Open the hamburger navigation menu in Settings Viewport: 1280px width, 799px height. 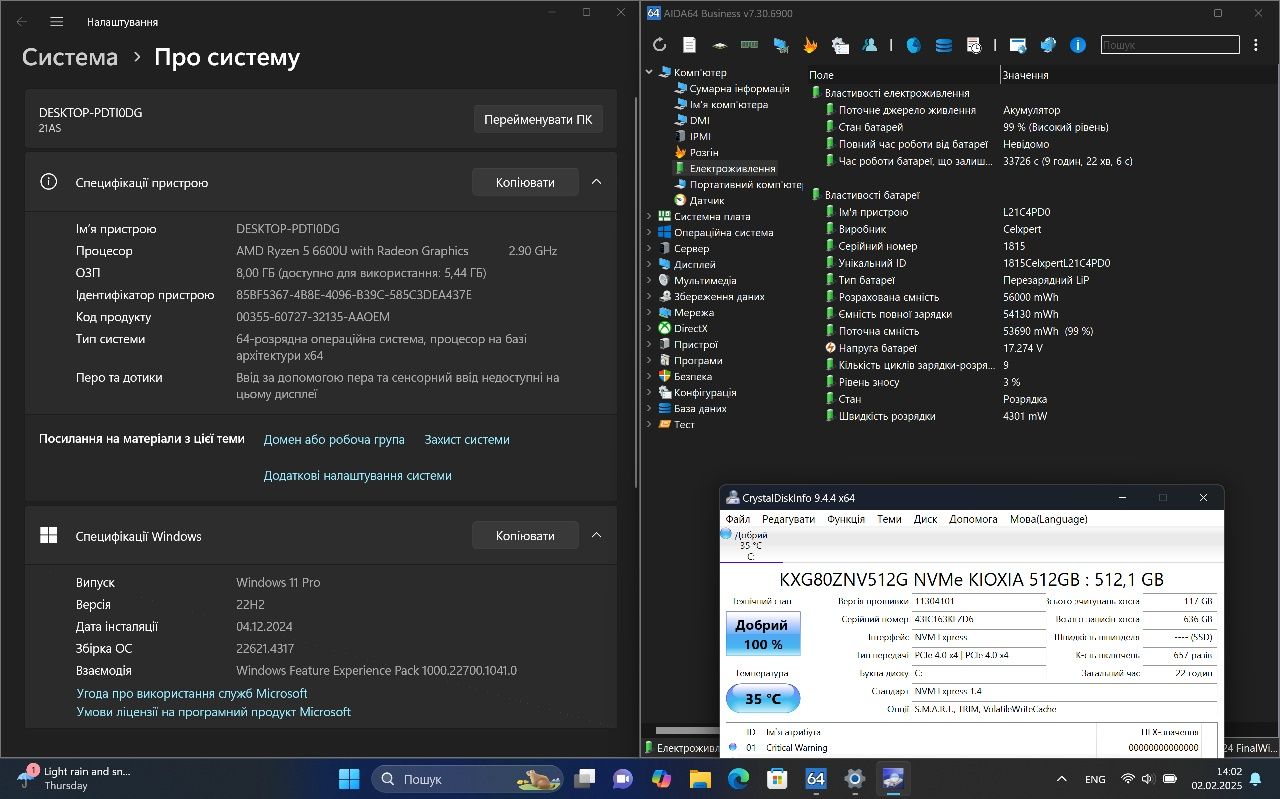(57, 21)
